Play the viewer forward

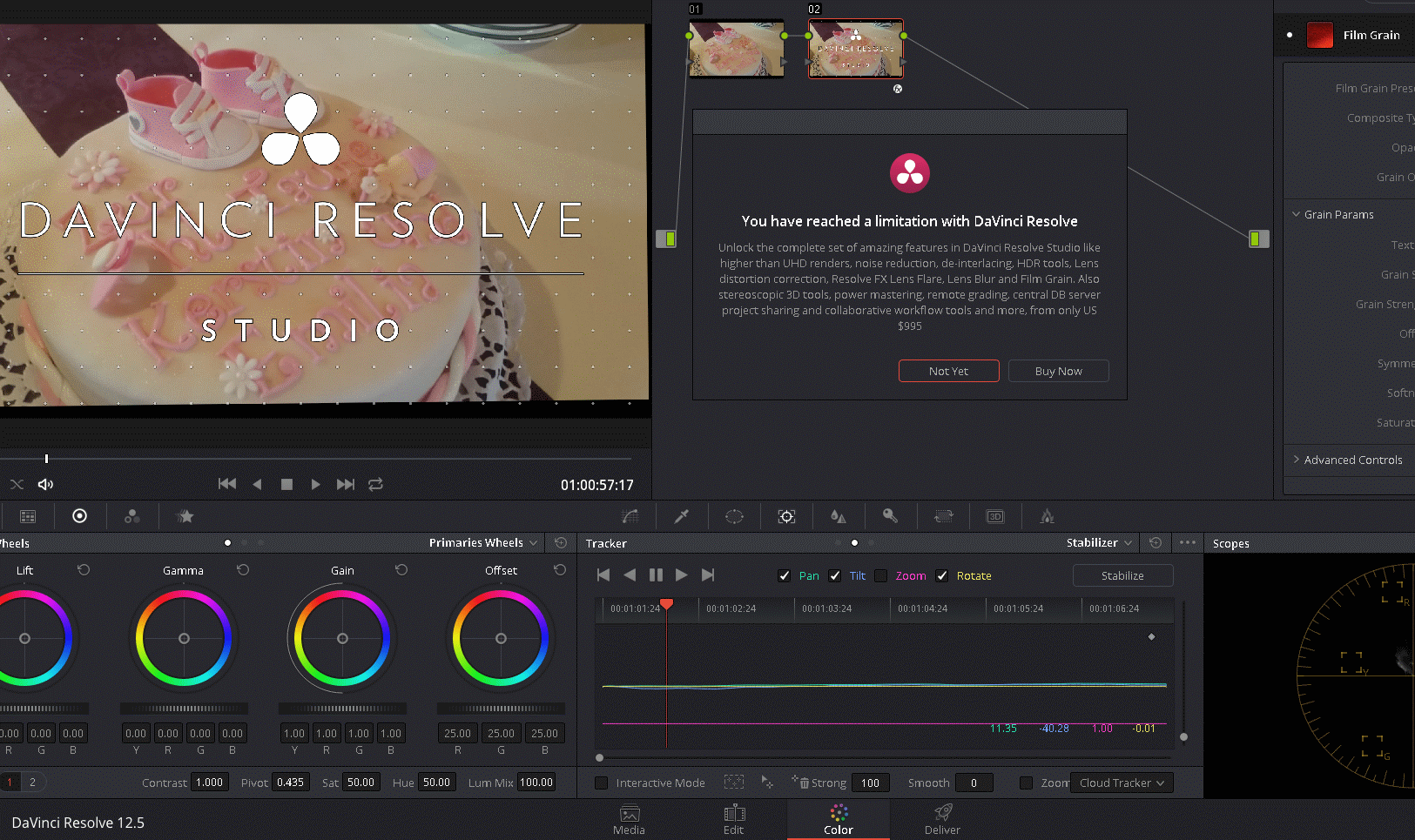(x=315, y=484)
